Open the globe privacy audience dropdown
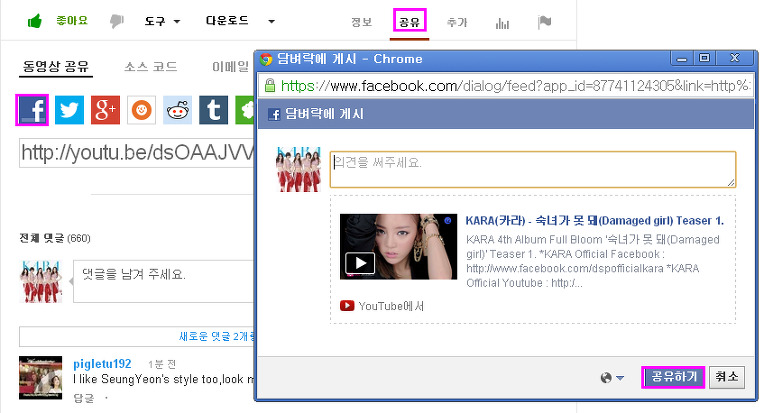The image size is (764, 413). point(612,377)
